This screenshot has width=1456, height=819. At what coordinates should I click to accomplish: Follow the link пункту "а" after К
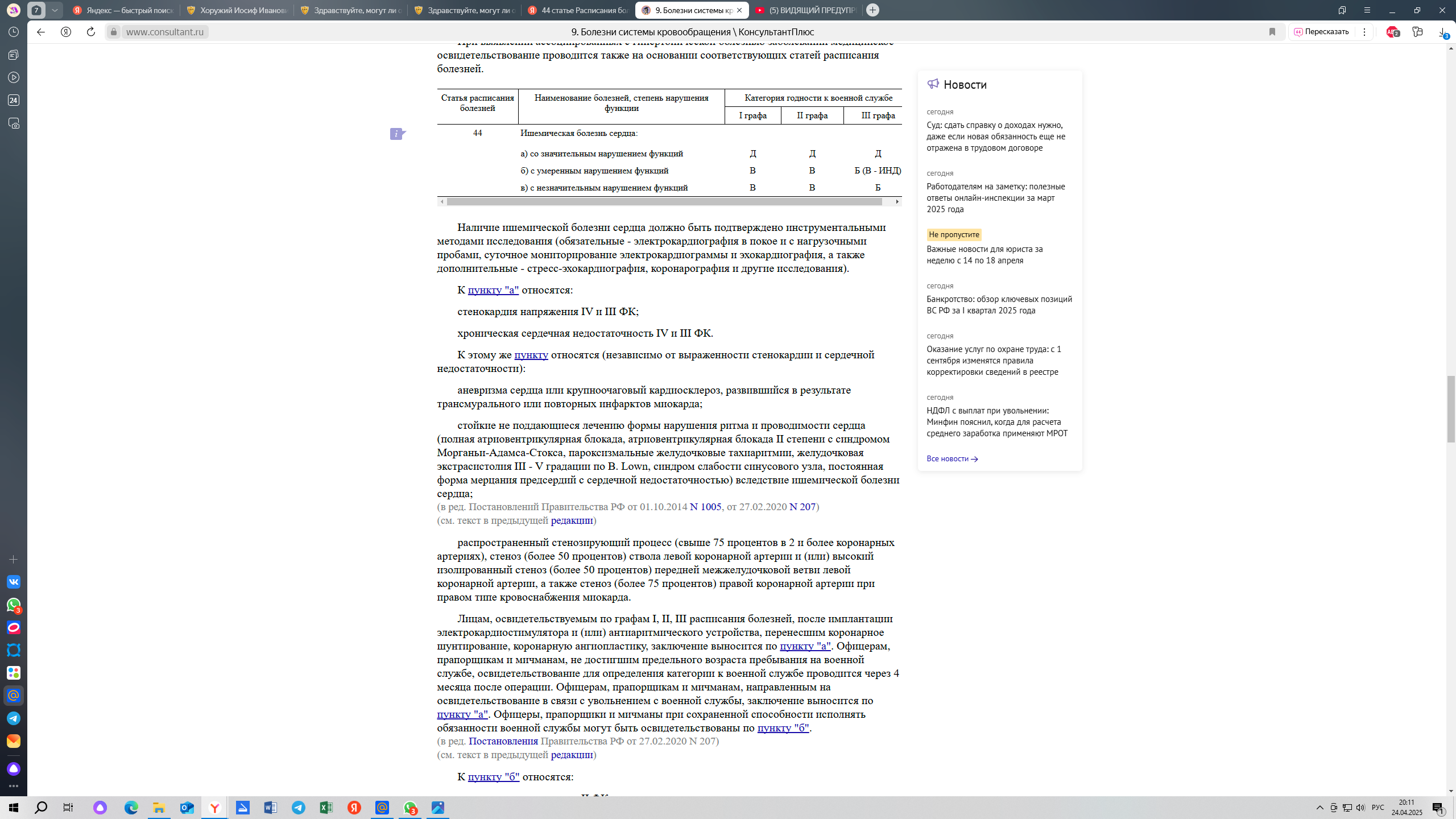pyautogui.click(x=493, y=290)
